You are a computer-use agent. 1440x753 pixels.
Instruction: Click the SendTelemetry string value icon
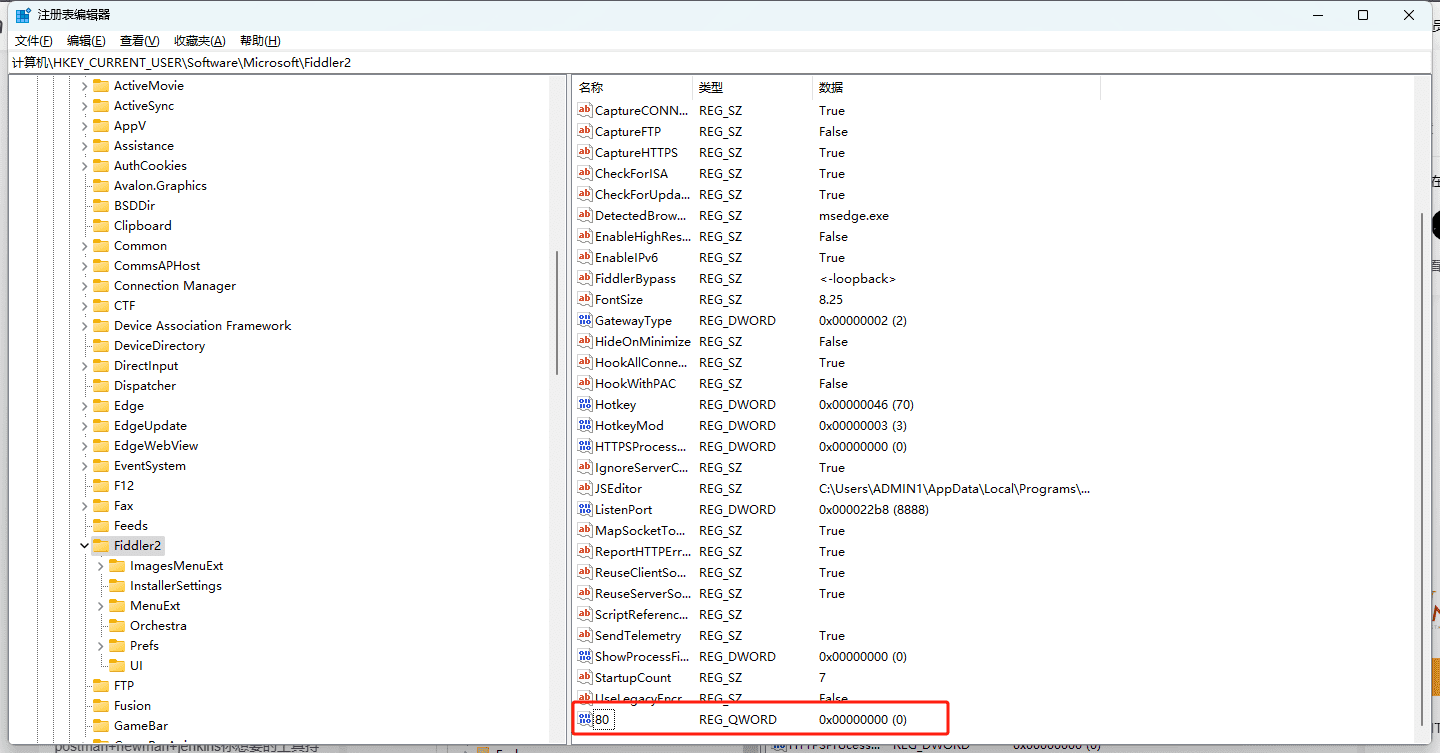click(585, 635)
